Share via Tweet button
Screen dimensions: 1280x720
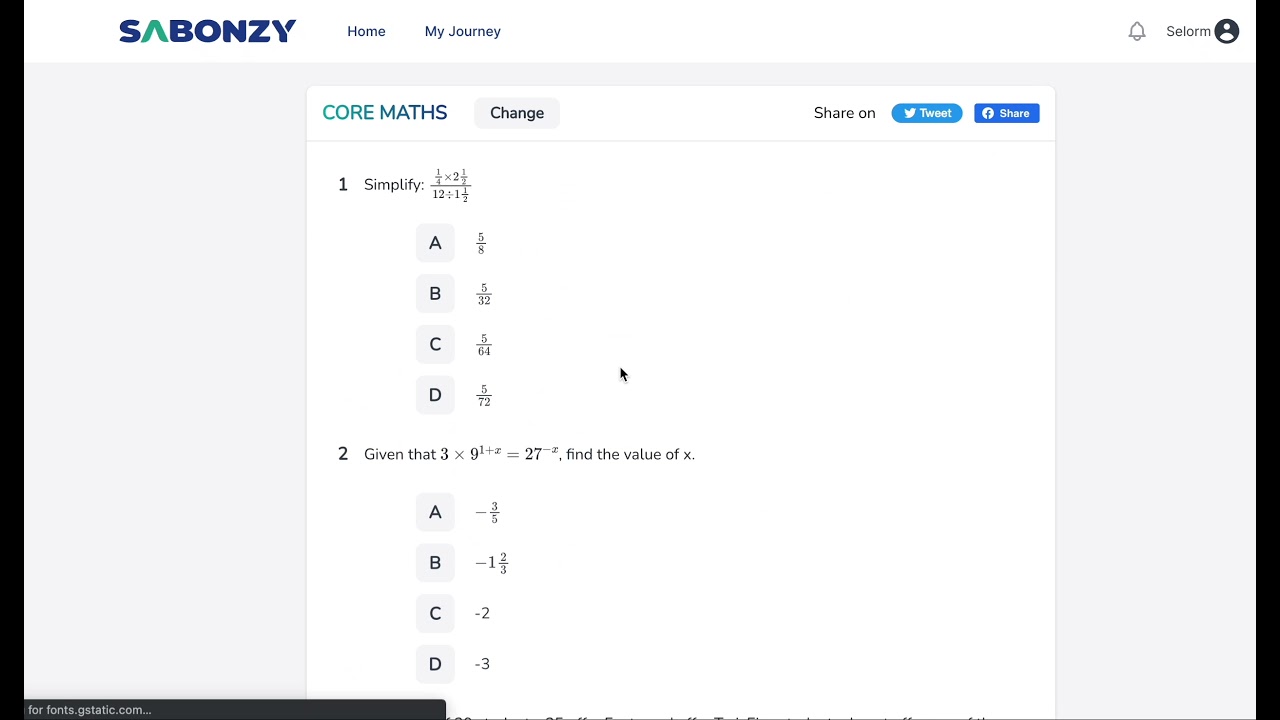(927, 113)
